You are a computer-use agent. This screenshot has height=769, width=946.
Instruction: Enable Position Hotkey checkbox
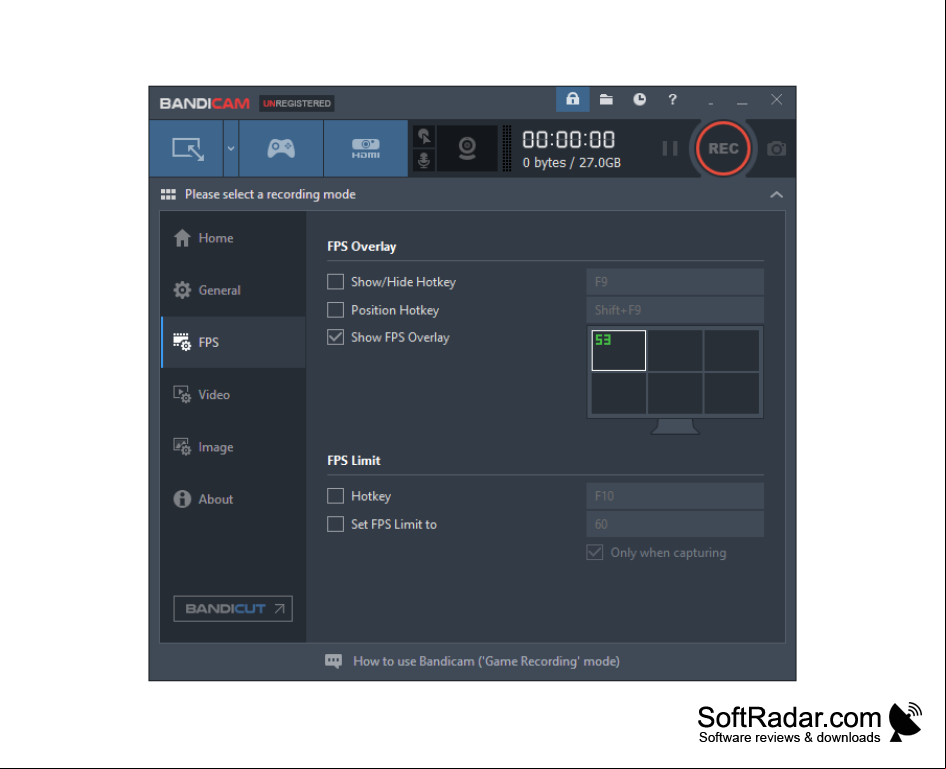335,309
